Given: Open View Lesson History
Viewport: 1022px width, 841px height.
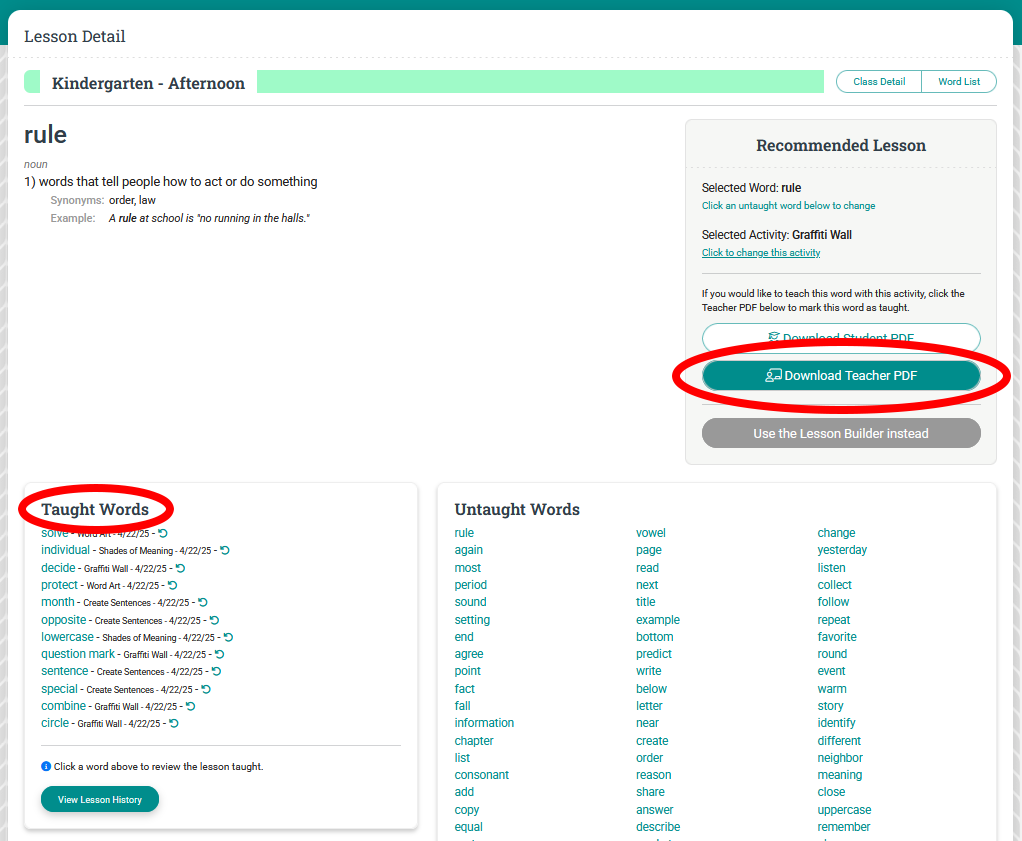Looking at the screenshot, I should (100, 799).
